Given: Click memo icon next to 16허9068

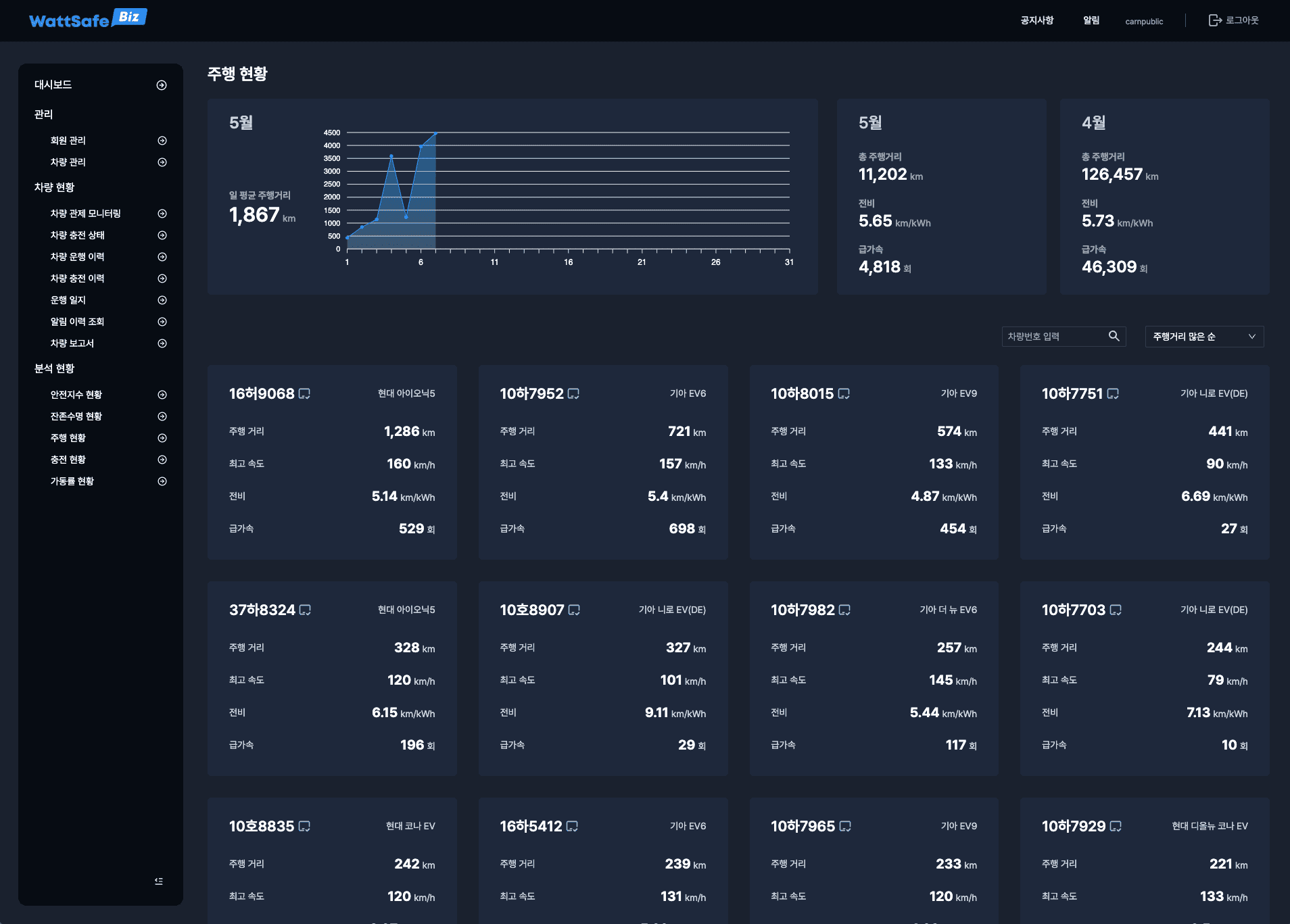Looking at the screenshot, I should click(x=305, y=393).
